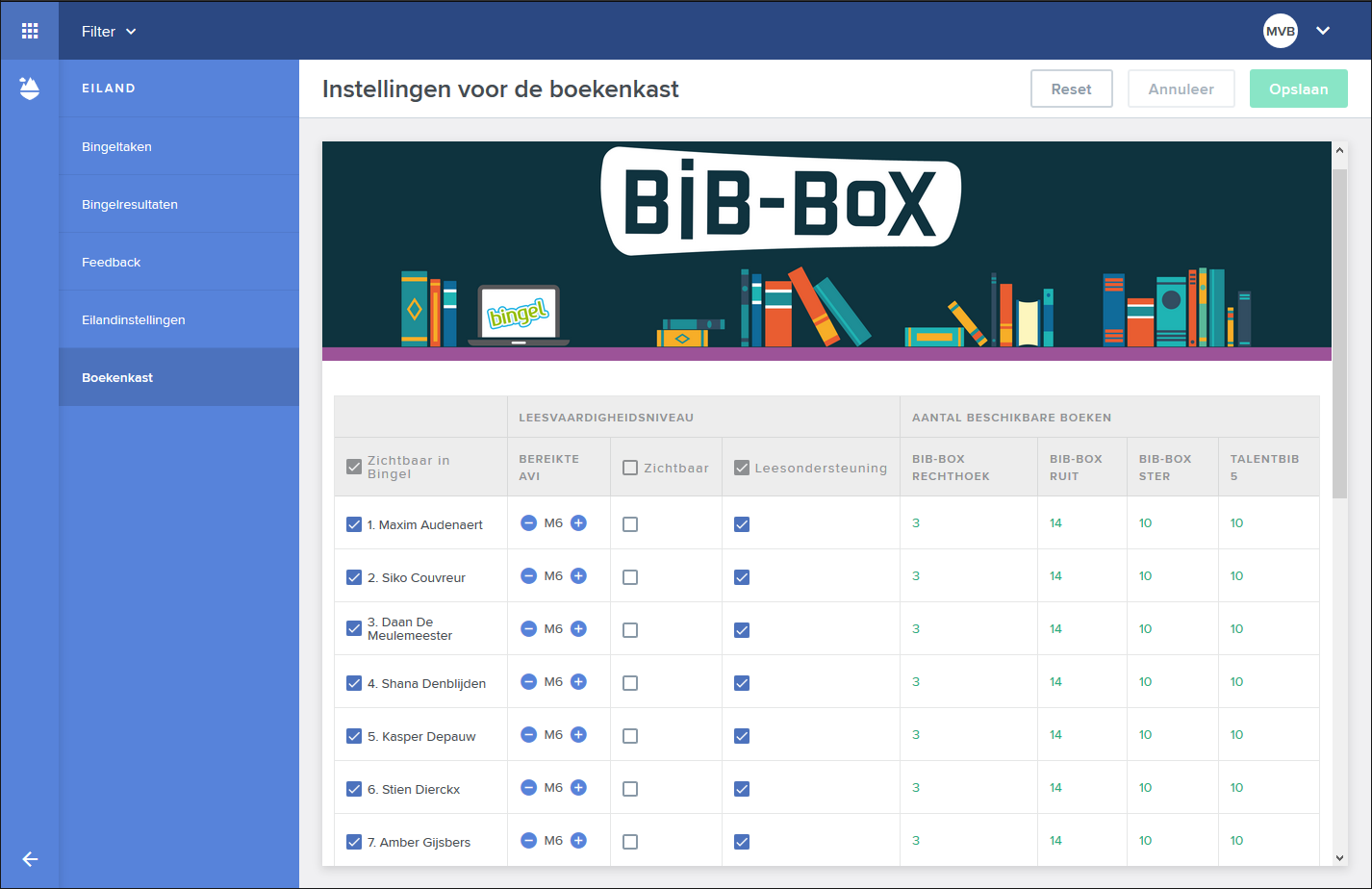This screenshot has height=889, width=1372.
Task: Click the vertical scrollbar thumb
Action: click(1340, 333)
